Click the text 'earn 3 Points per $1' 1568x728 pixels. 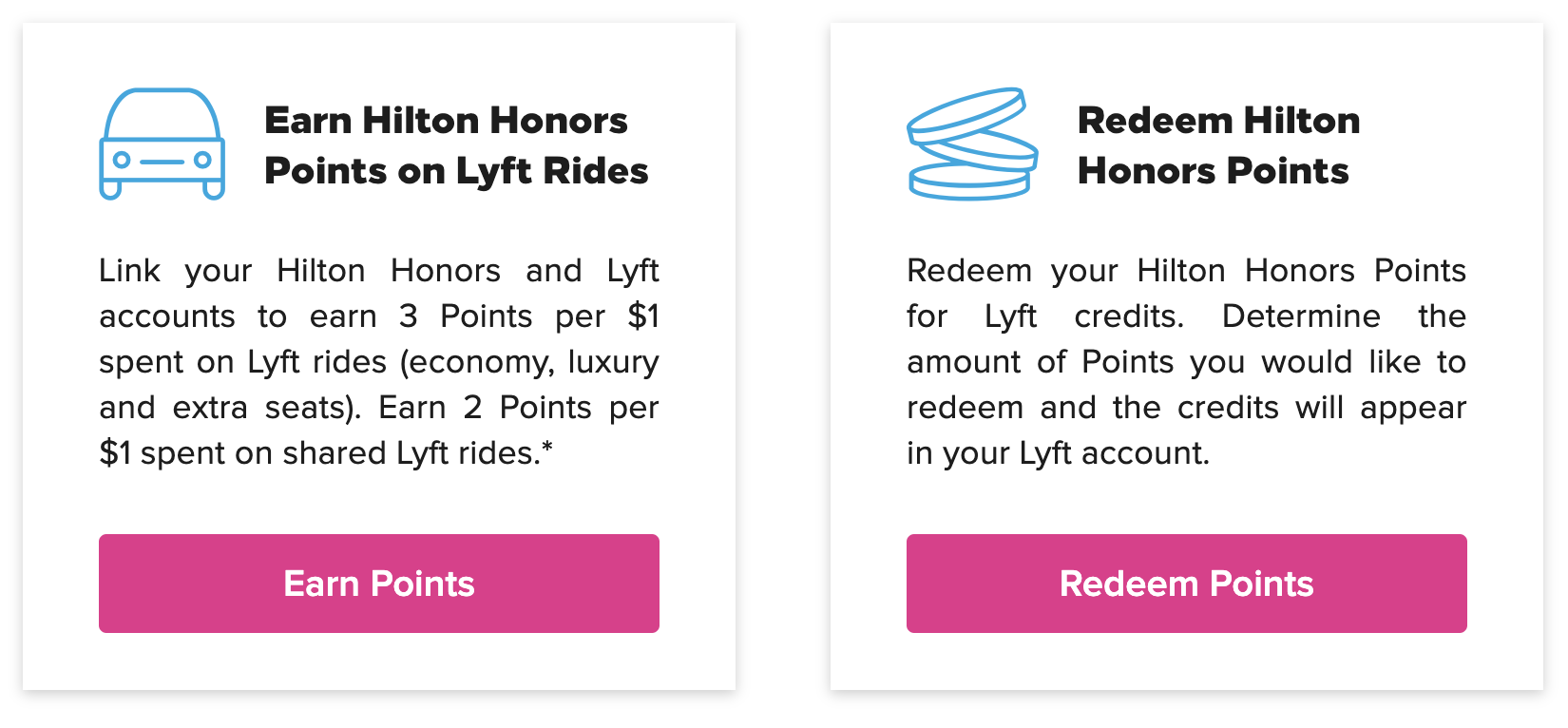click(485, 316)
